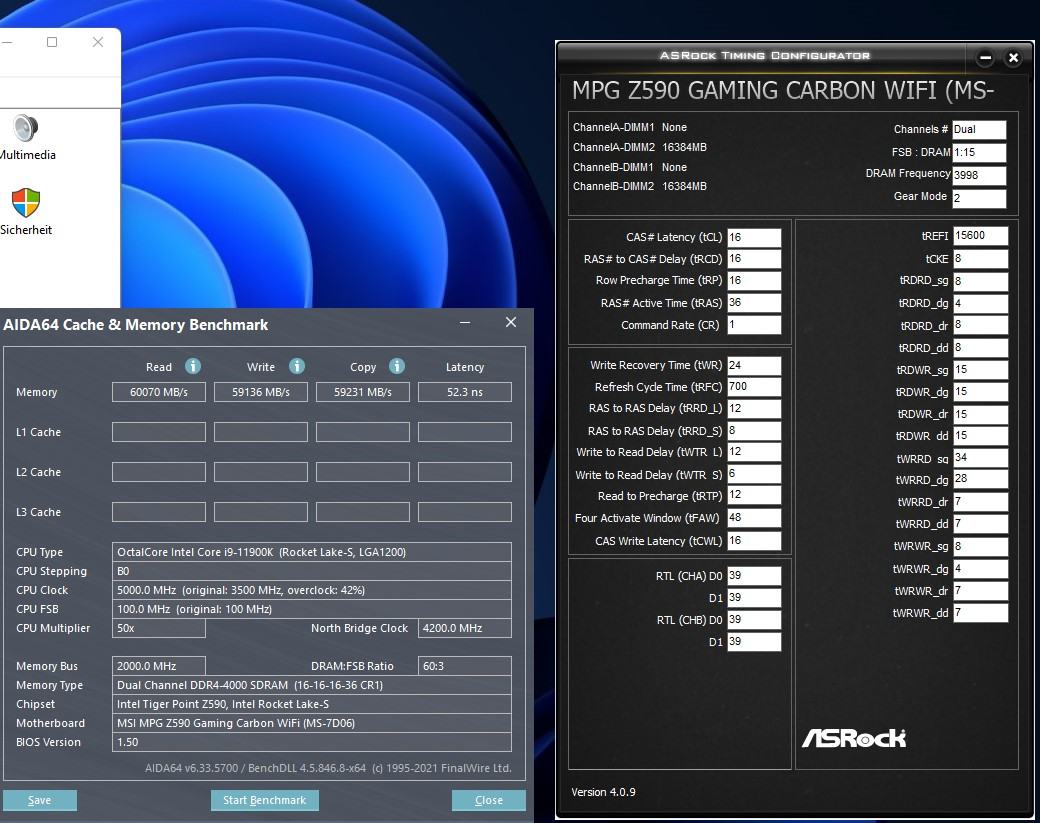Click the DRAM:FSB Ratio 60:3 field
Image resolution: width=1040 pixels, height=823 pixels.
[465, 666]
